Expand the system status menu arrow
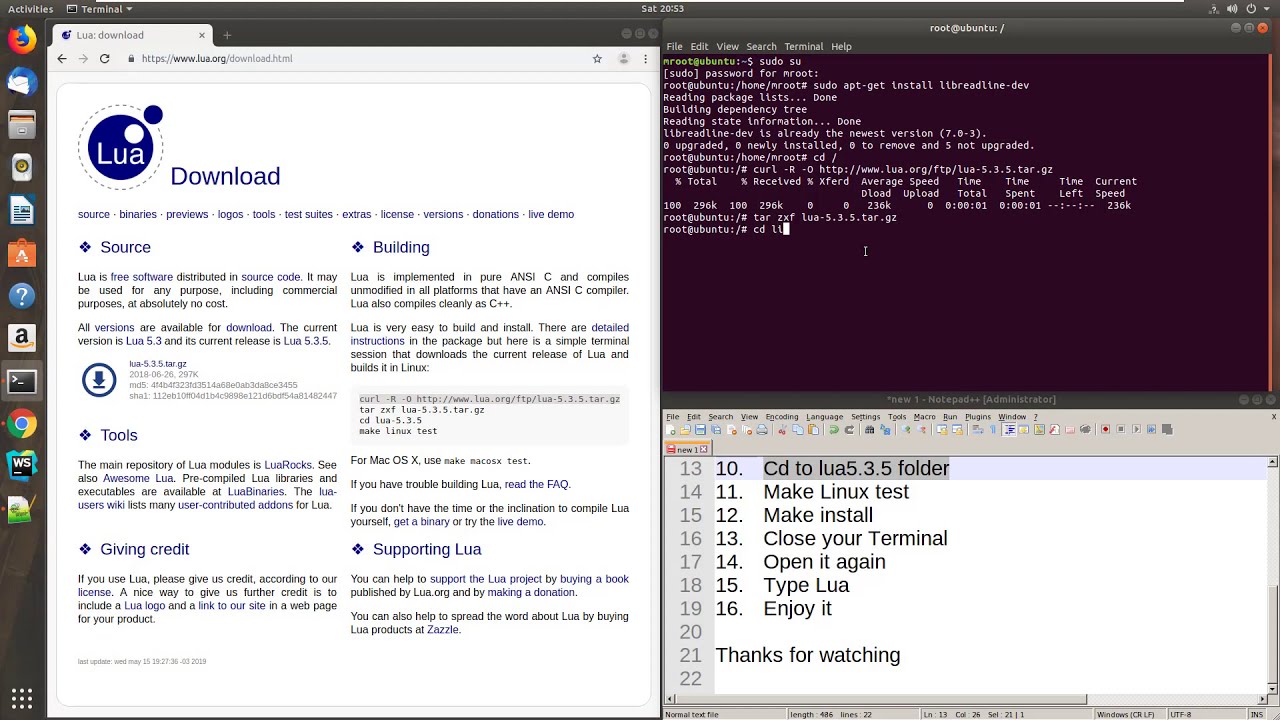This screenshot has width=1280, height=720. pos(1266,9)
